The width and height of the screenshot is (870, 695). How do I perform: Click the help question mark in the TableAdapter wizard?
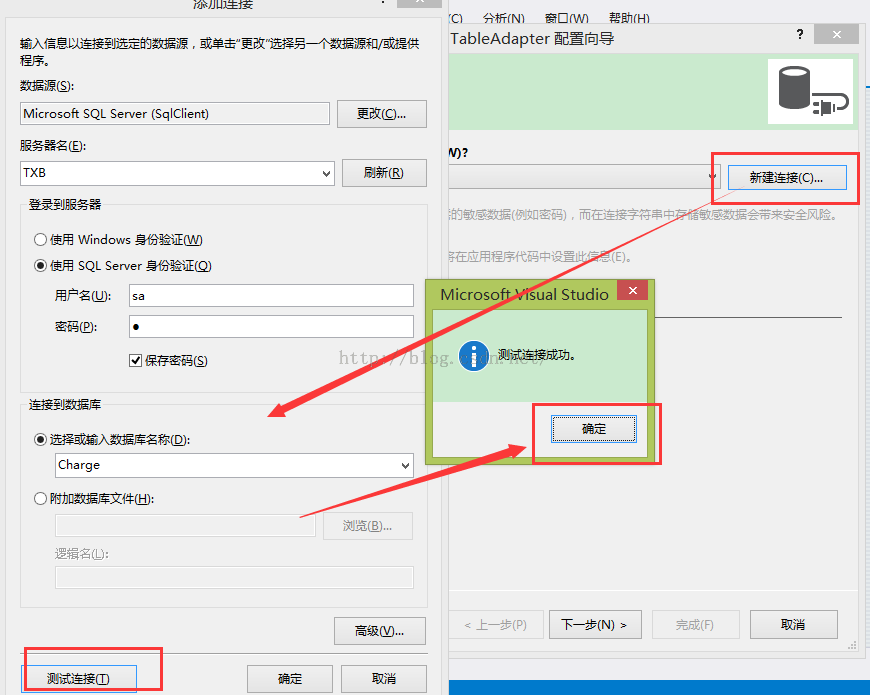pos(800,34)
